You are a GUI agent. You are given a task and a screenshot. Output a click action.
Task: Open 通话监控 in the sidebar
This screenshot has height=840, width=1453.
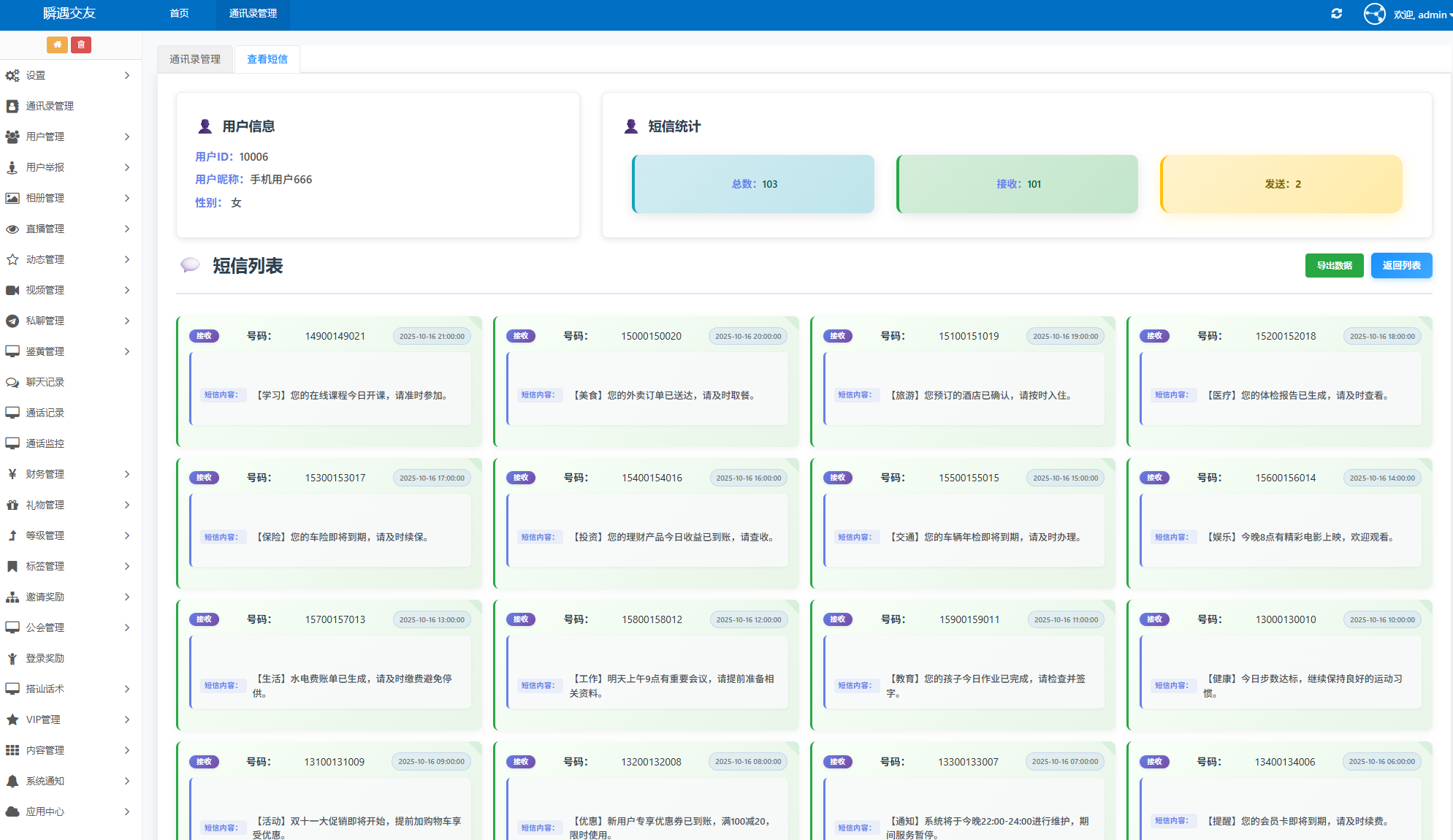point(45,443)
